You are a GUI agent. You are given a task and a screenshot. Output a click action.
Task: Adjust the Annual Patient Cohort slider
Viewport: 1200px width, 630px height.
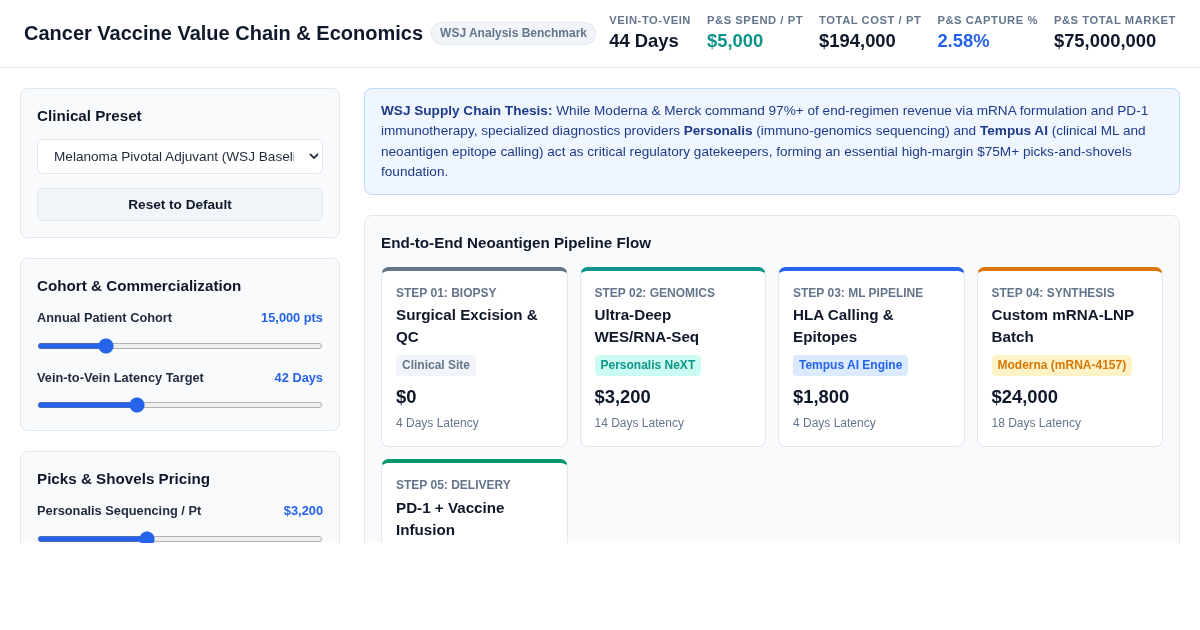[x=180, y=346]
